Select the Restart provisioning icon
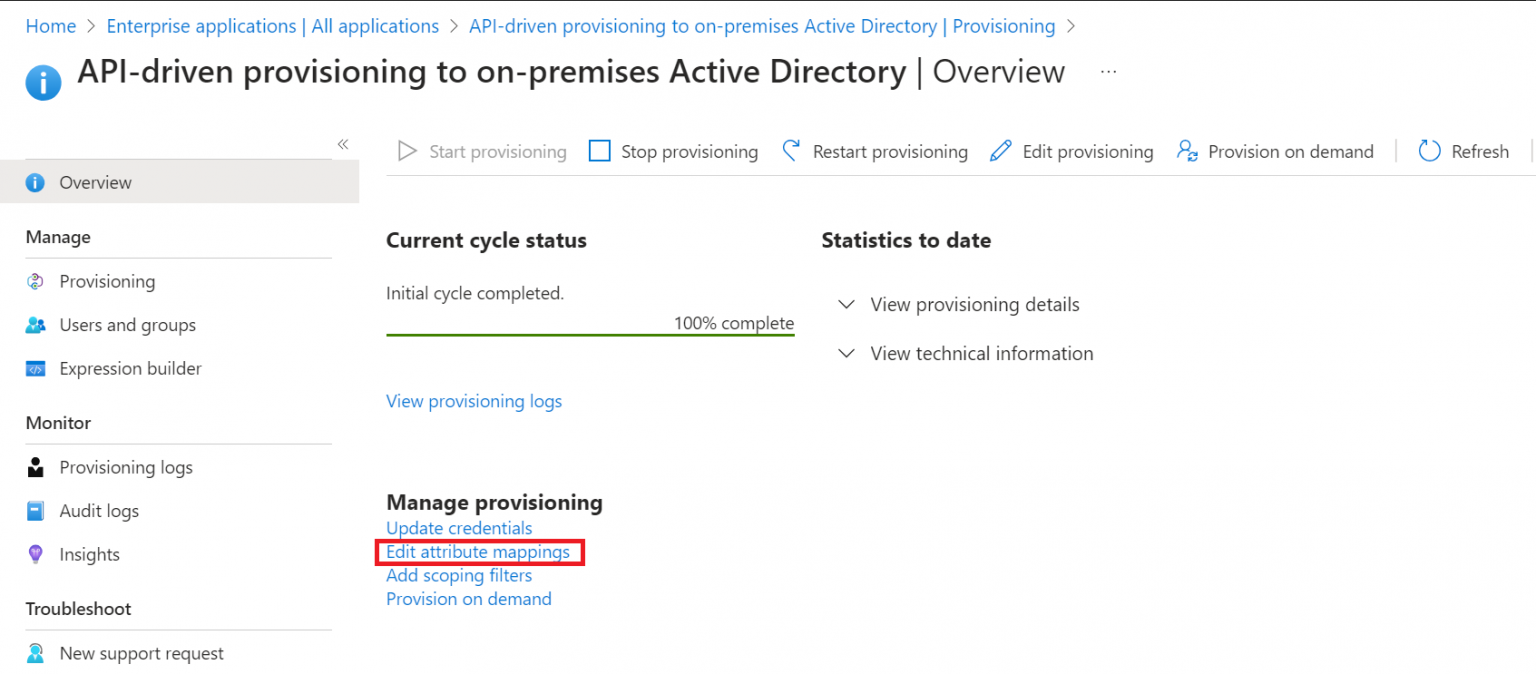Image resolution: width=1536 pixels, height=674 pixels. [x=791, y=150]
